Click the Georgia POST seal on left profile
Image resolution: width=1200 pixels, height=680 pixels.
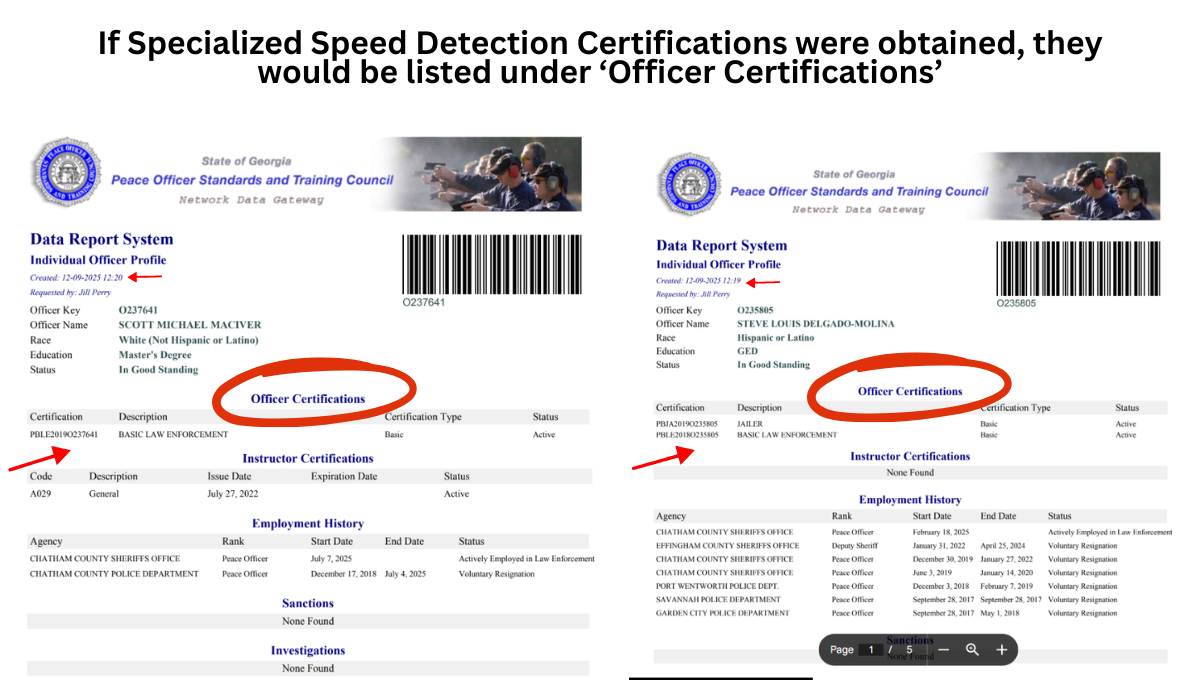66,172
